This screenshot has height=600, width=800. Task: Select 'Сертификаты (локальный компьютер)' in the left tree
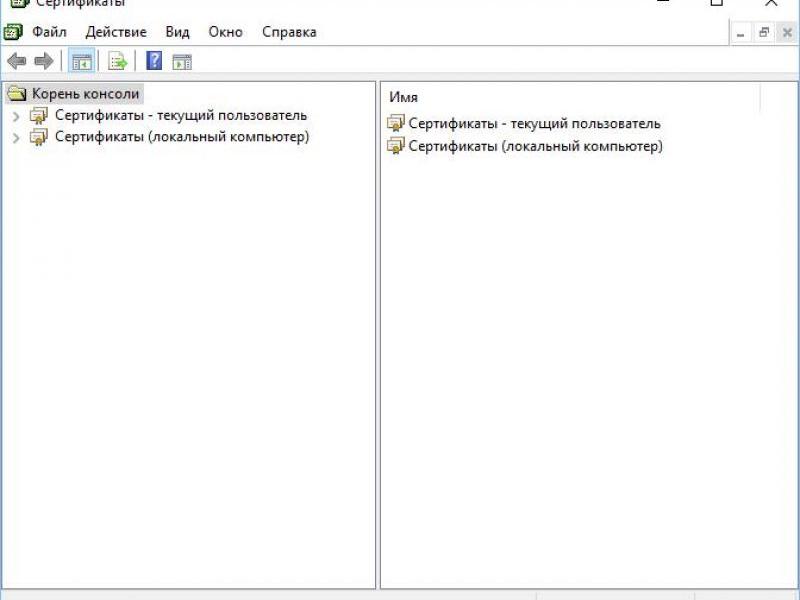click(x=181, y=137)
